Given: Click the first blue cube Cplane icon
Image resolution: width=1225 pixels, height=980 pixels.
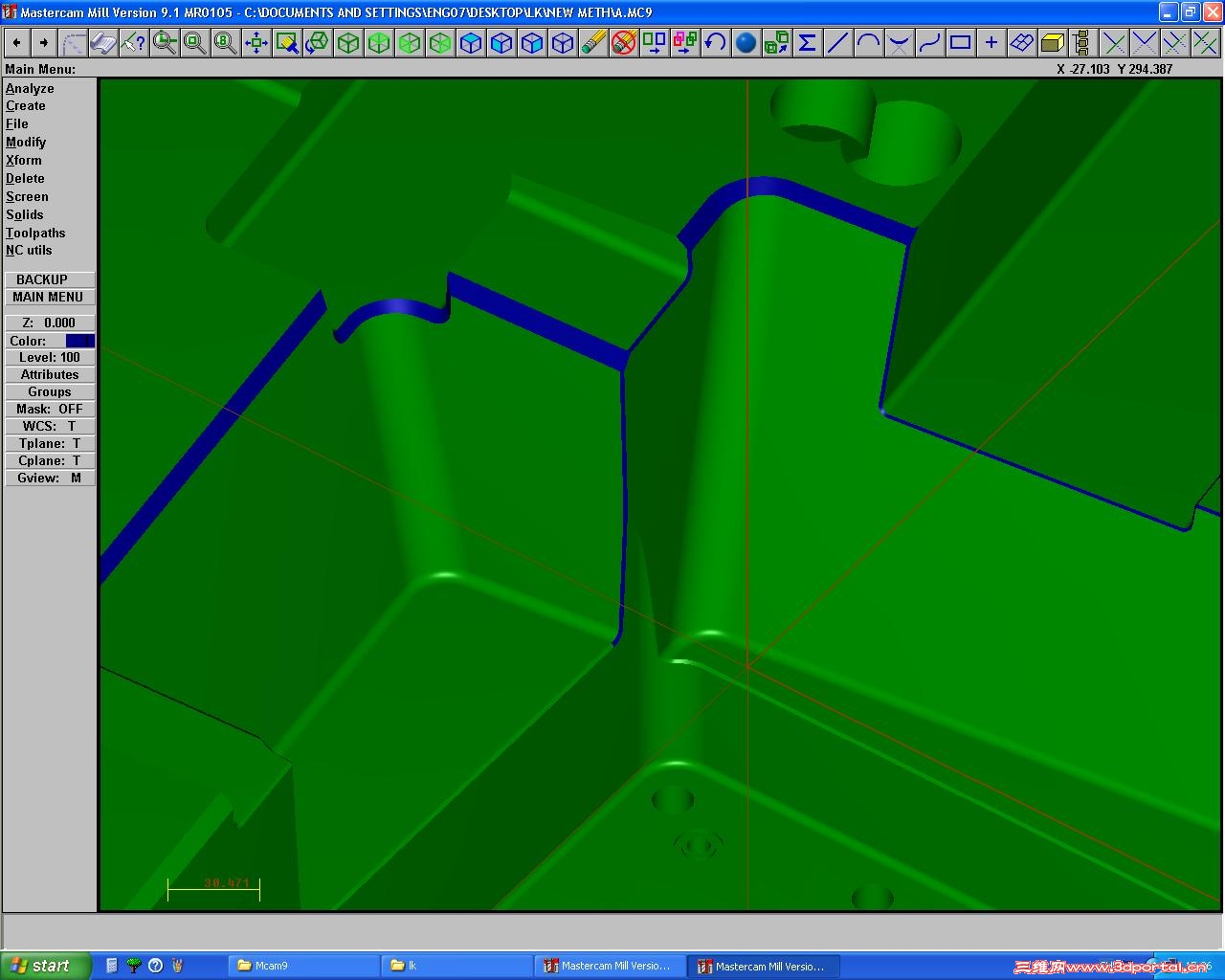Looking at the screenshot, I should (471, 42).
